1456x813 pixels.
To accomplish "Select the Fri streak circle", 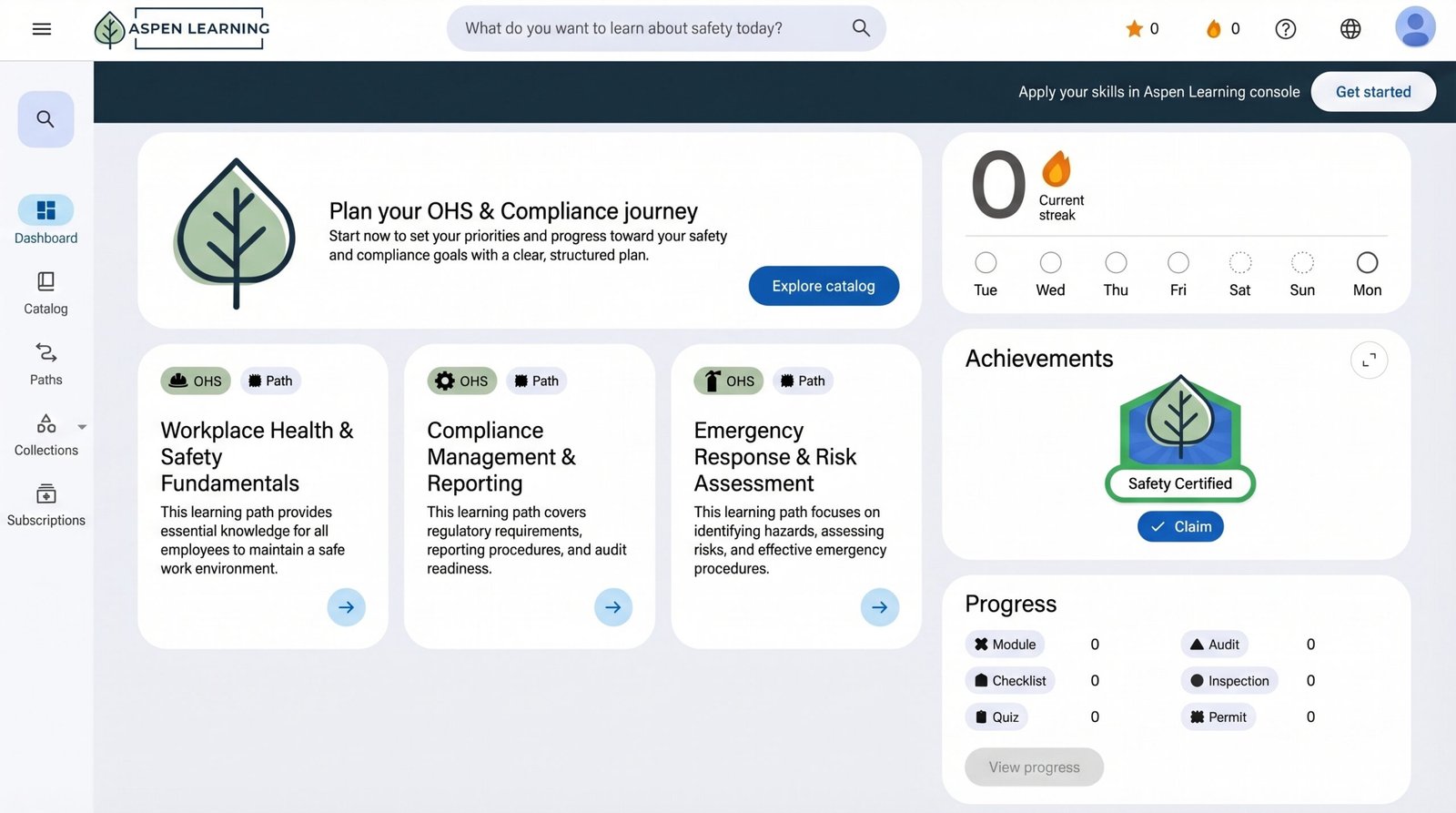I will point(1178,263).
